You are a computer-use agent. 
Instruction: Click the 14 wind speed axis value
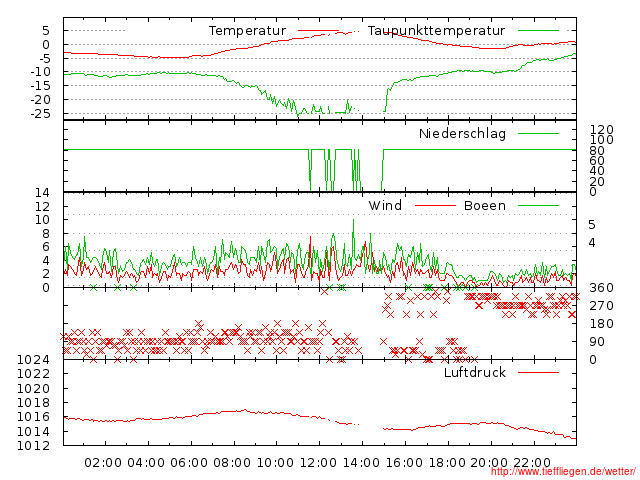[x=42, y=193]
